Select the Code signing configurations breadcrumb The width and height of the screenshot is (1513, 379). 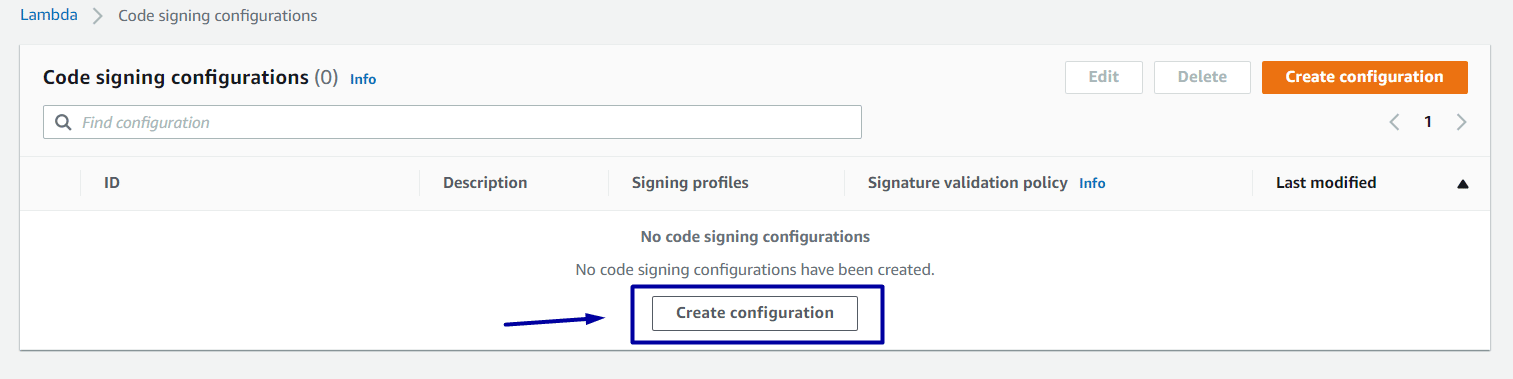[x=218, y=16]
